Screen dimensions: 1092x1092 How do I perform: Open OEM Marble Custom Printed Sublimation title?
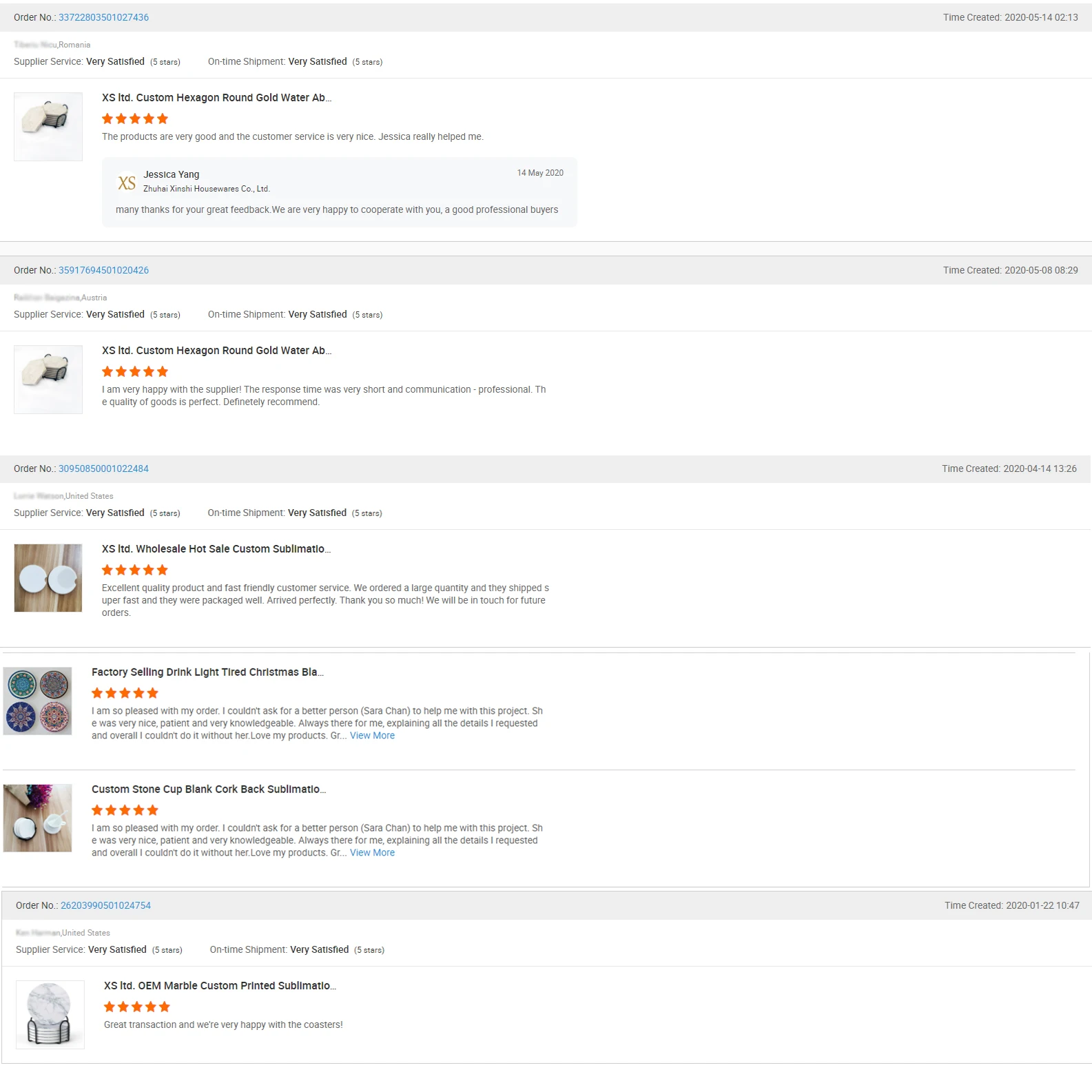[220, 986]
